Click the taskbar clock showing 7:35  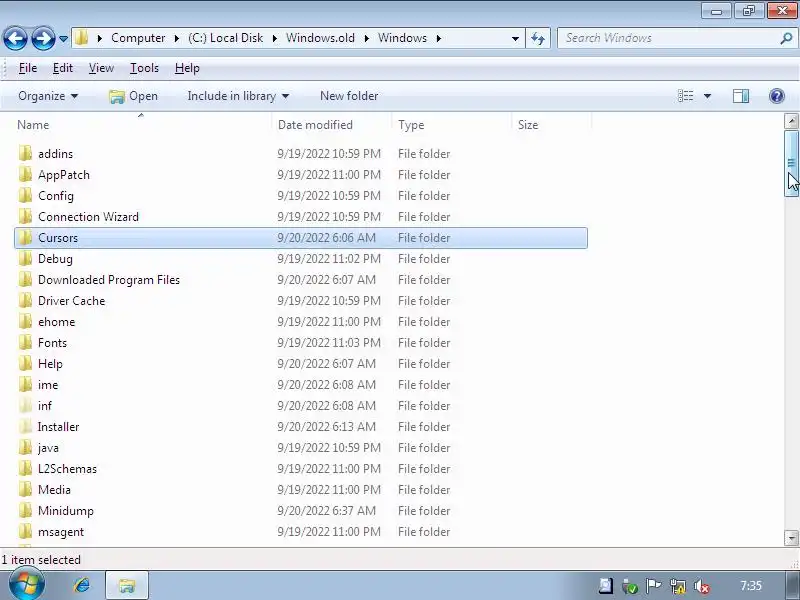[751, 586]
